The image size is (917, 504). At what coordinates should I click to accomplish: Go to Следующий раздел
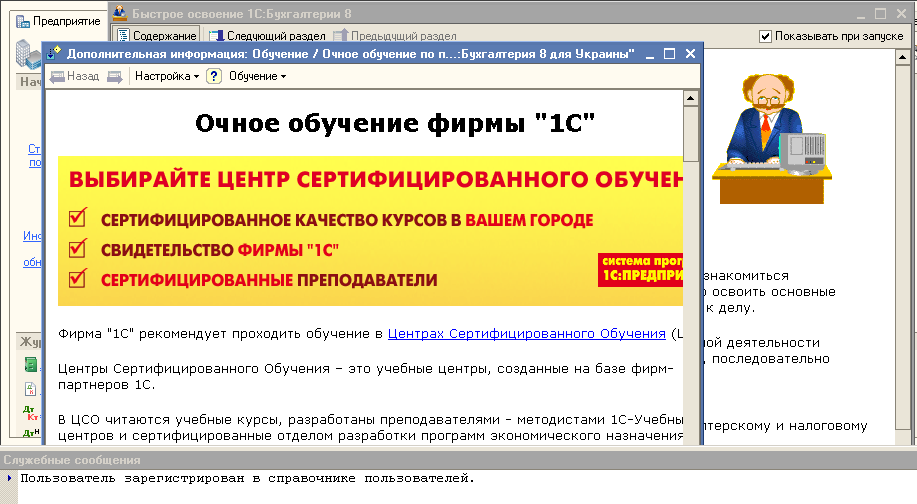point(267,36)
